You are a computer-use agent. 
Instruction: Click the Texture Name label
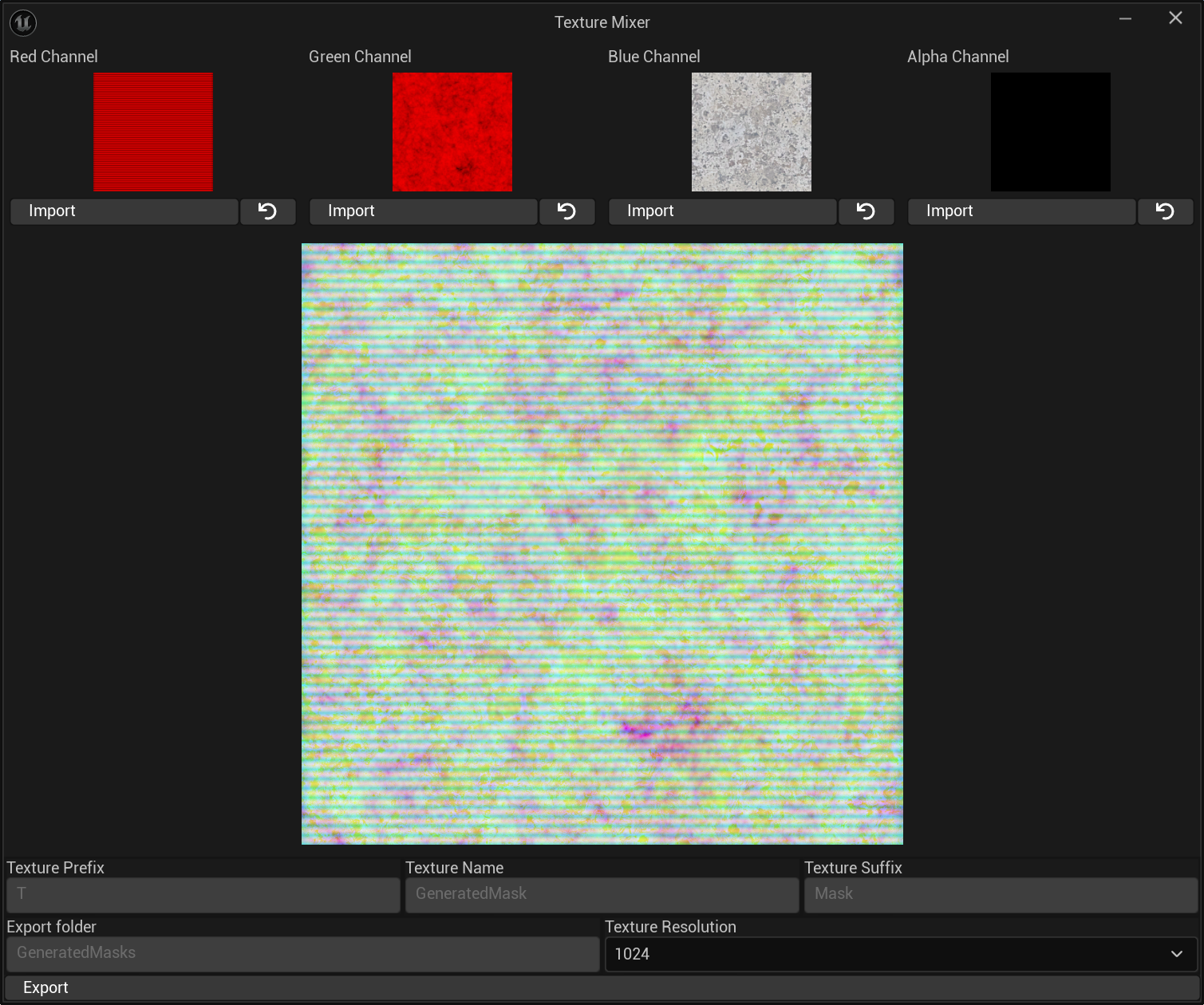[x=454, y=868]
